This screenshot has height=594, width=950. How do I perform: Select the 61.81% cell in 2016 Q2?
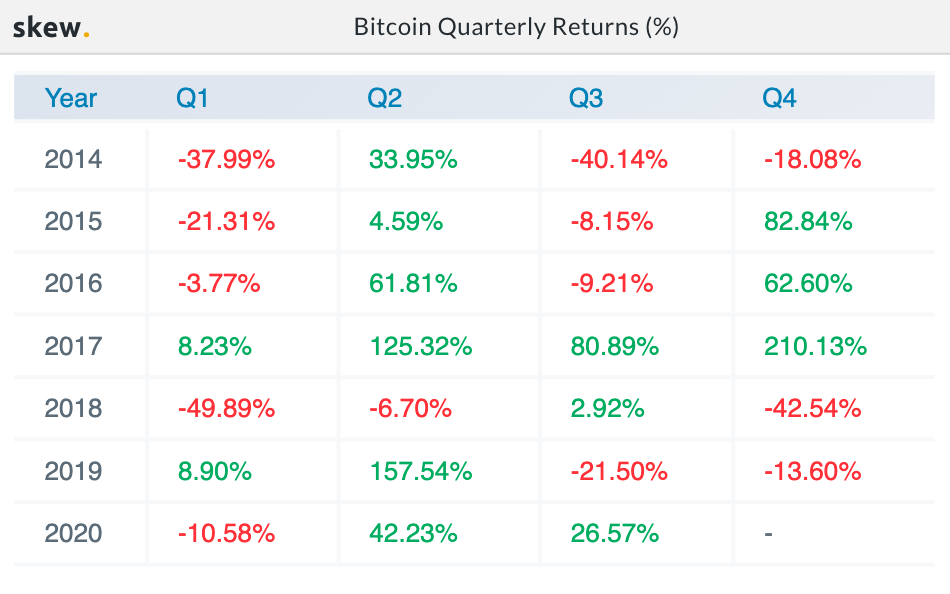413,284
